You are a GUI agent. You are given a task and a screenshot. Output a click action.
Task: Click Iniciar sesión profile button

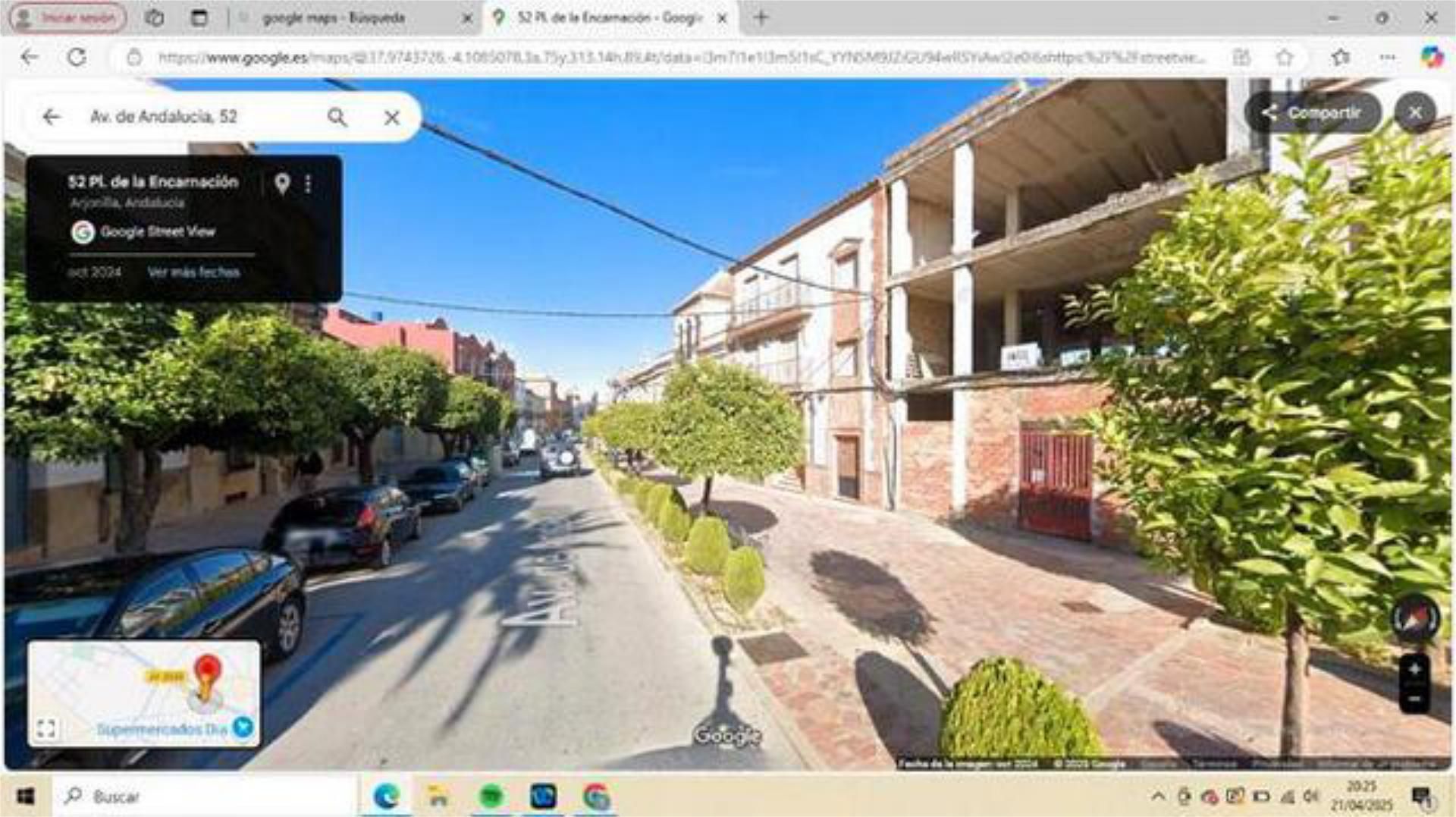[x=68, y=17]
